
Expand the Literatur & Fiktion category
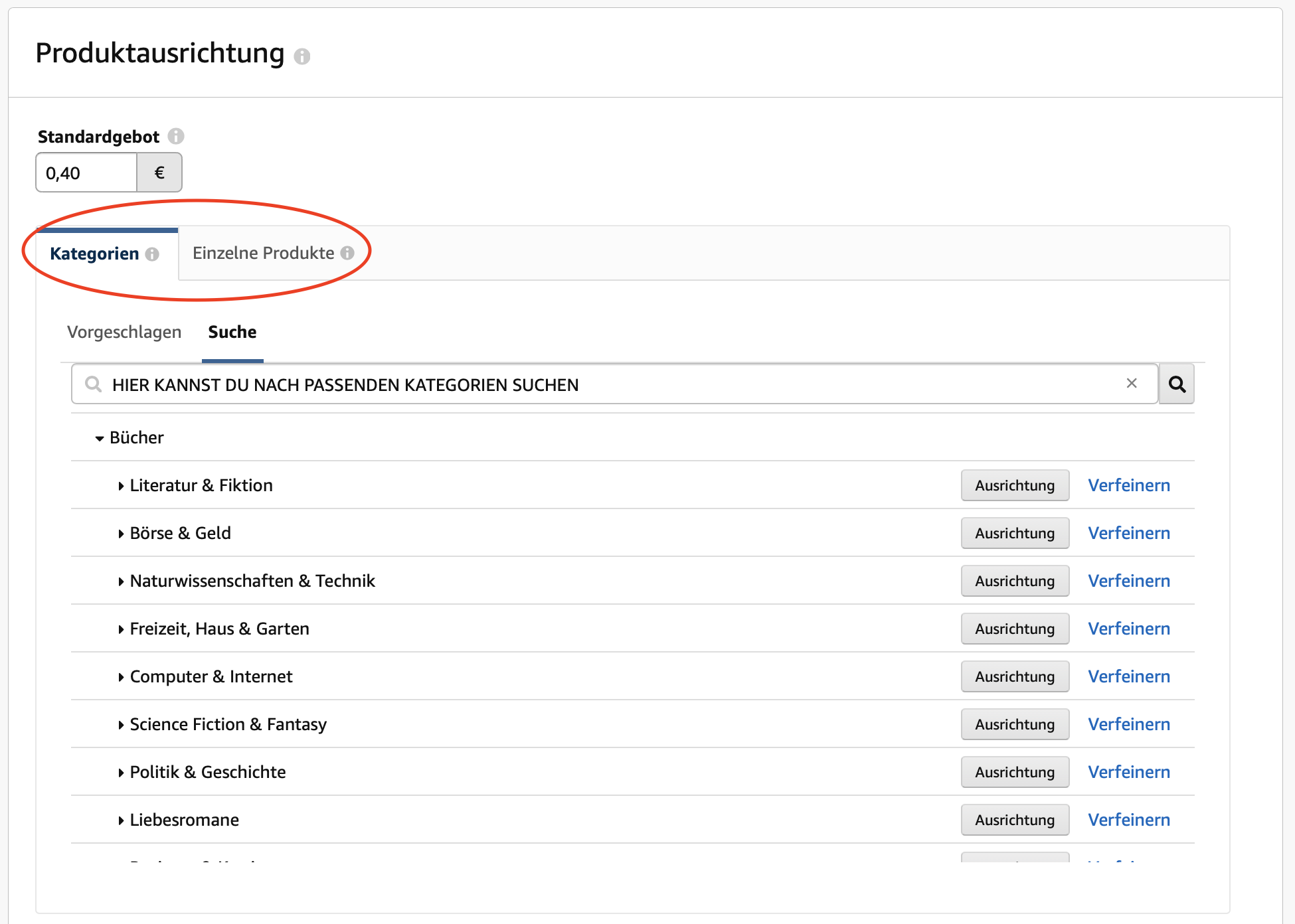pyautogui.click(x=121, y=485)
